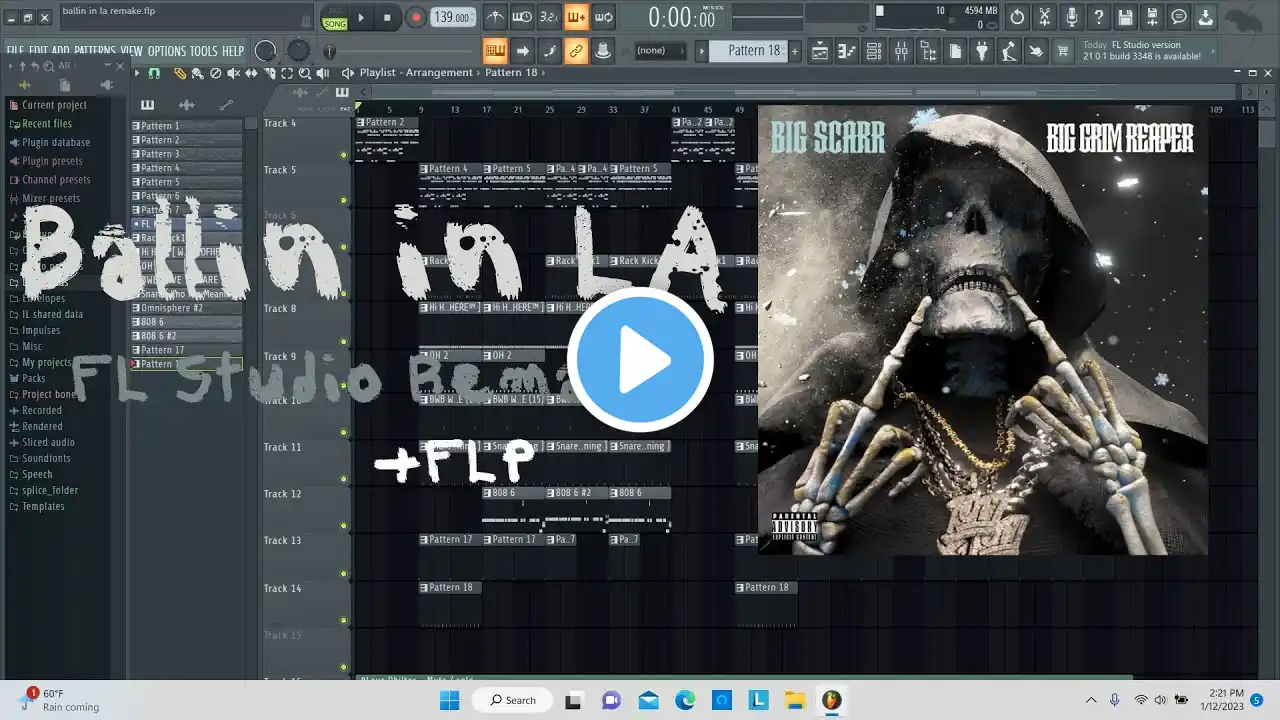
Task: Select the playlist paint brush tool
Action: pos(197,73)
